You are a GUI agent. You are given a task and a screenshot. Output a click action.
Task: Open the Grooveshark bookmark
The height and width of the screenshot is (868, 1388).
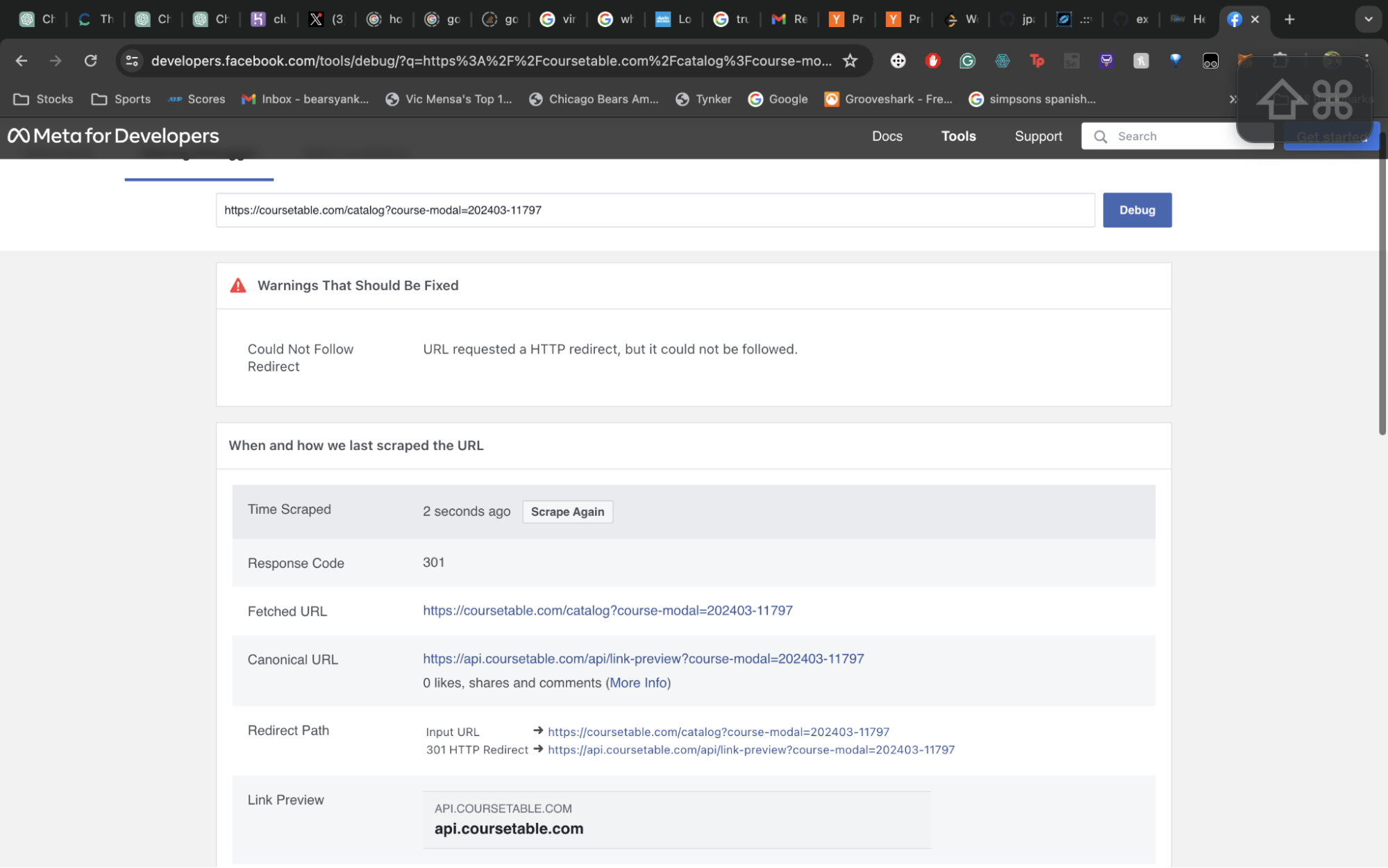pyautogui.click(x=888, y=99)
